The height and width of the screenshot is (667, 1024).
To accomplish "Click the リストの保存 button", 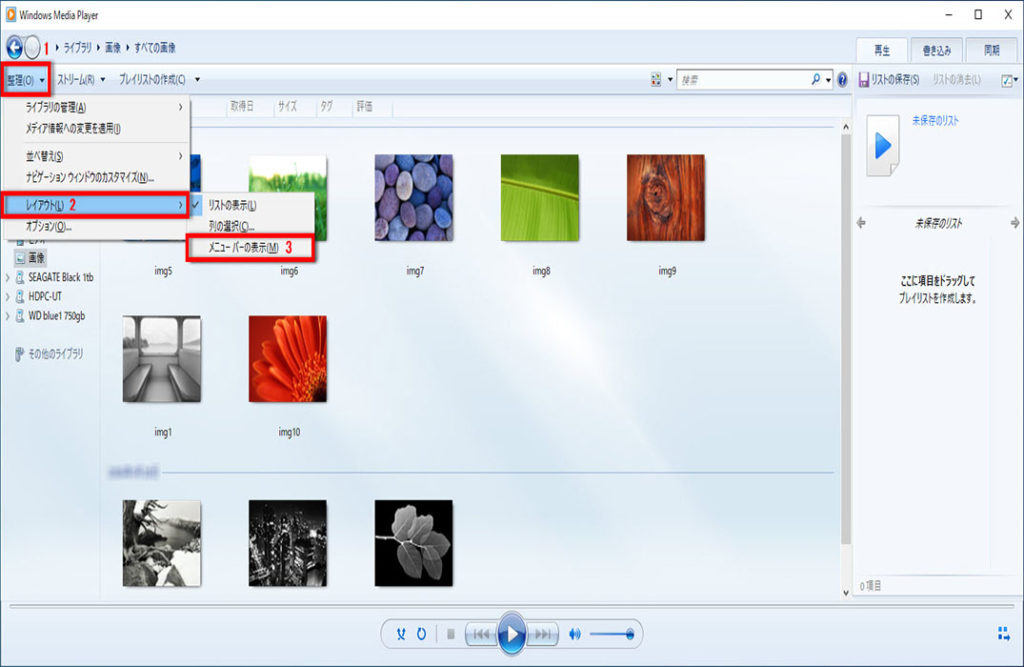I will pos(889,79).
